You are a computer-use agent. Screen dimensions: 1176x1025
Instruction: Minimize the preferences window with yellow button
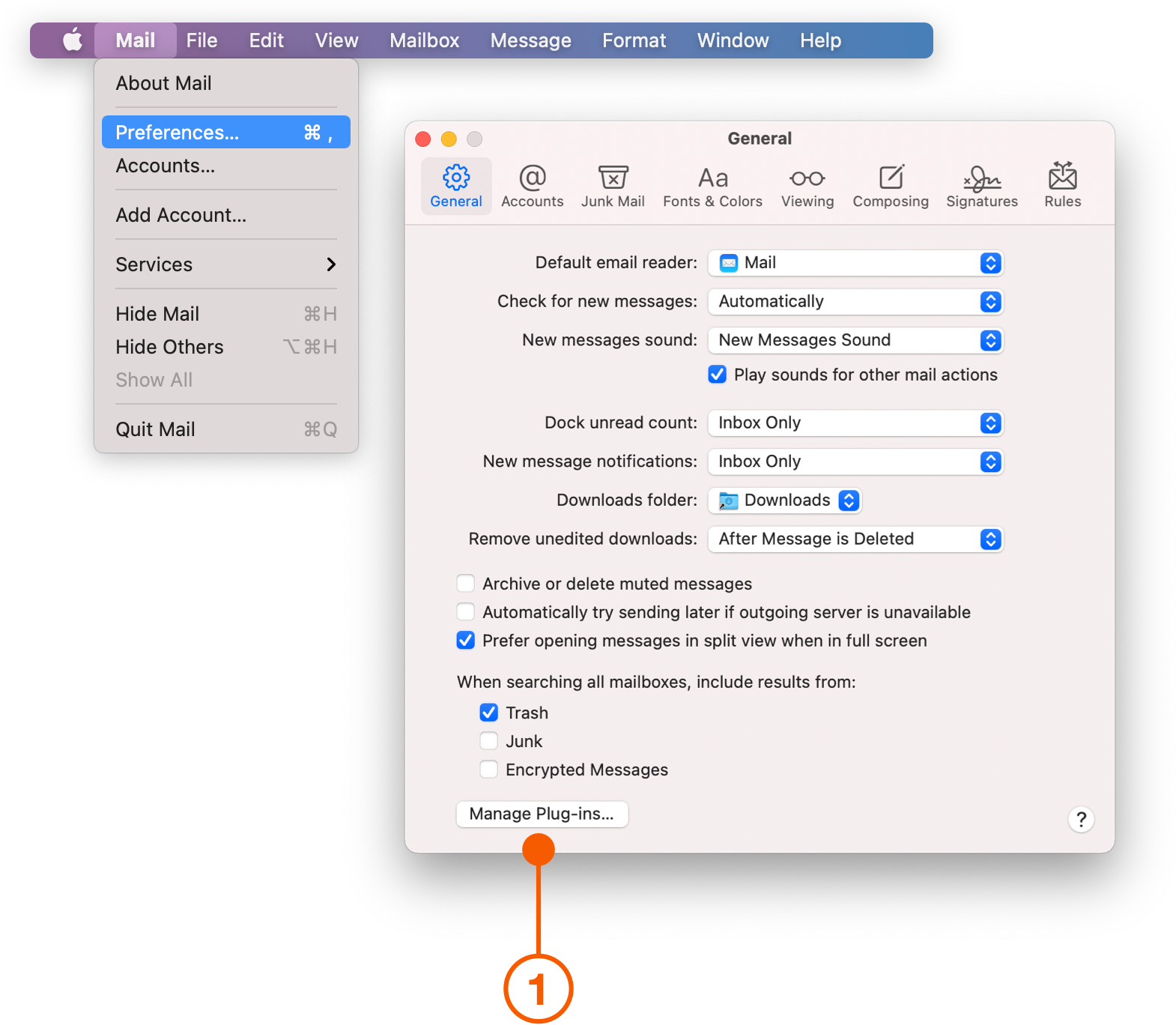tap(449, 139)
